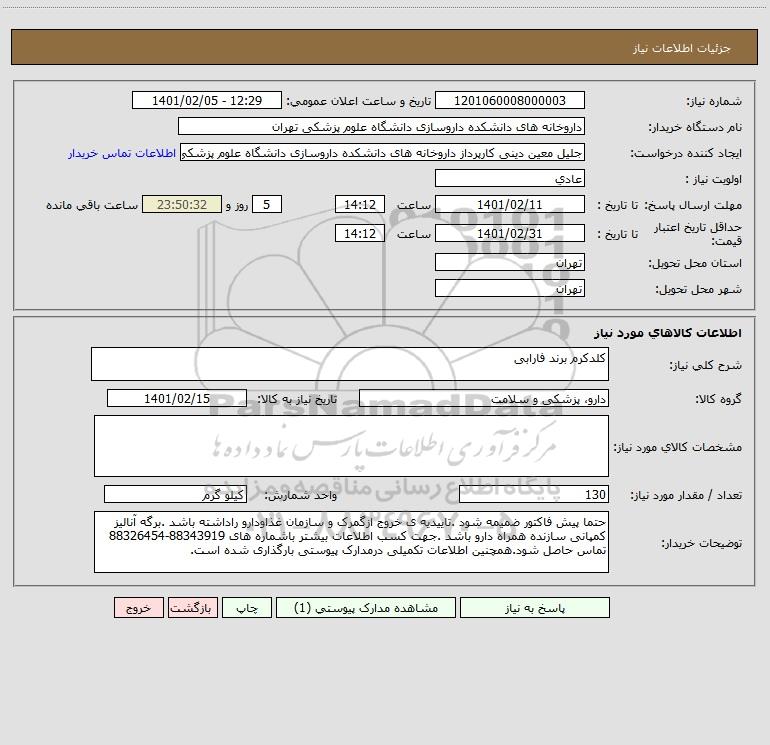
Task: Click the اولویت نیاز field عادي
Action: 510,178
